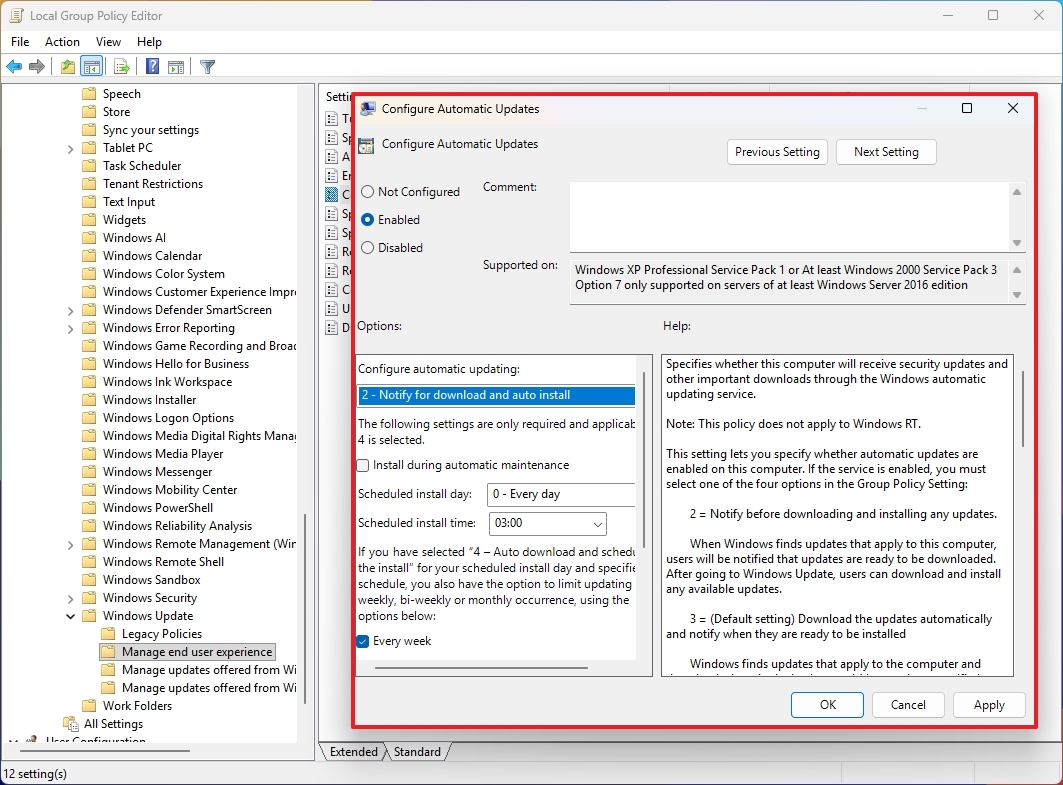The width and height of the screenshot is (1063, 785).
Task: Uncheck the Every week checkbox
Action: (x=362, y=642)
